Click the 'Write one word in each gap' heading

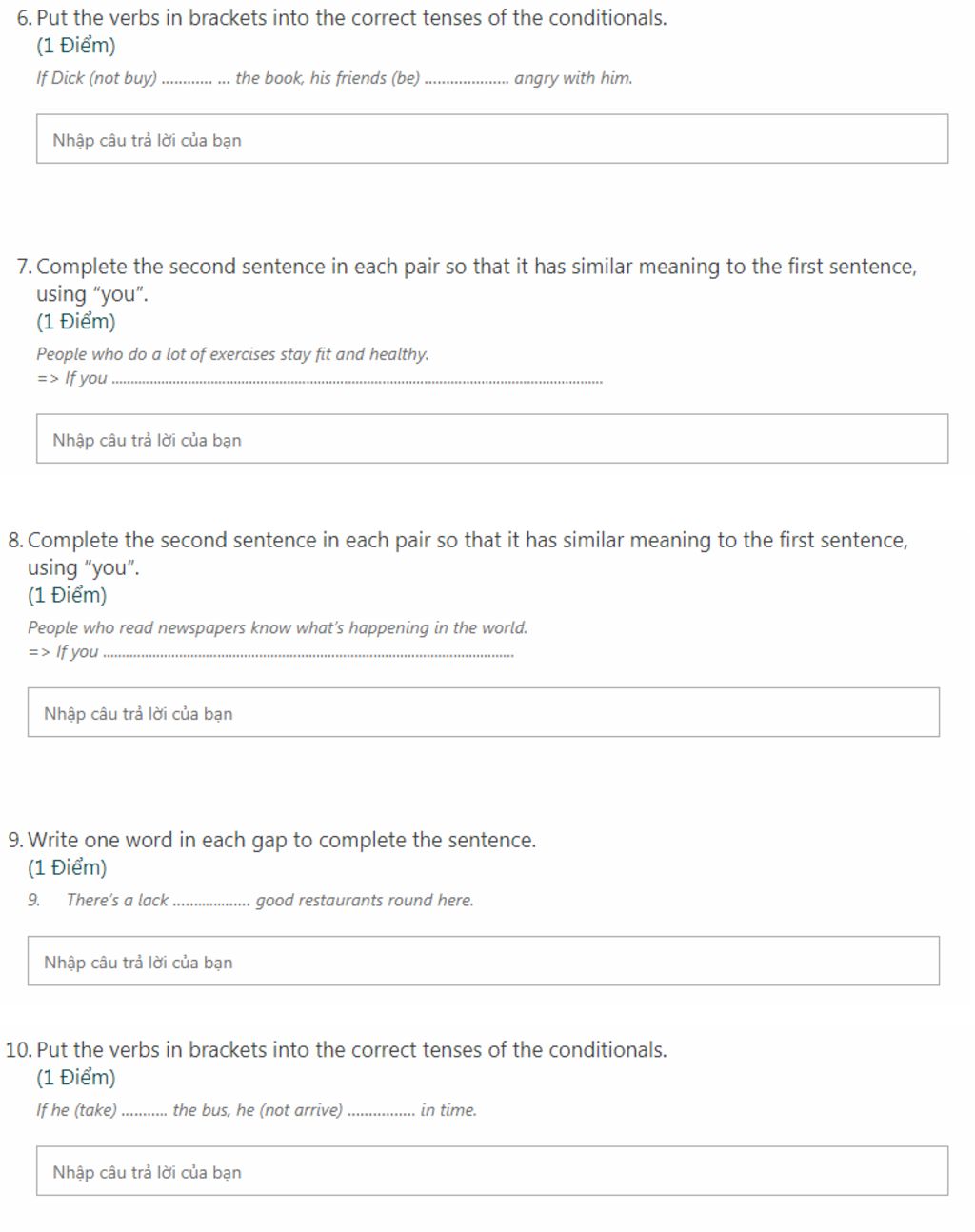[x=282, y=840]
